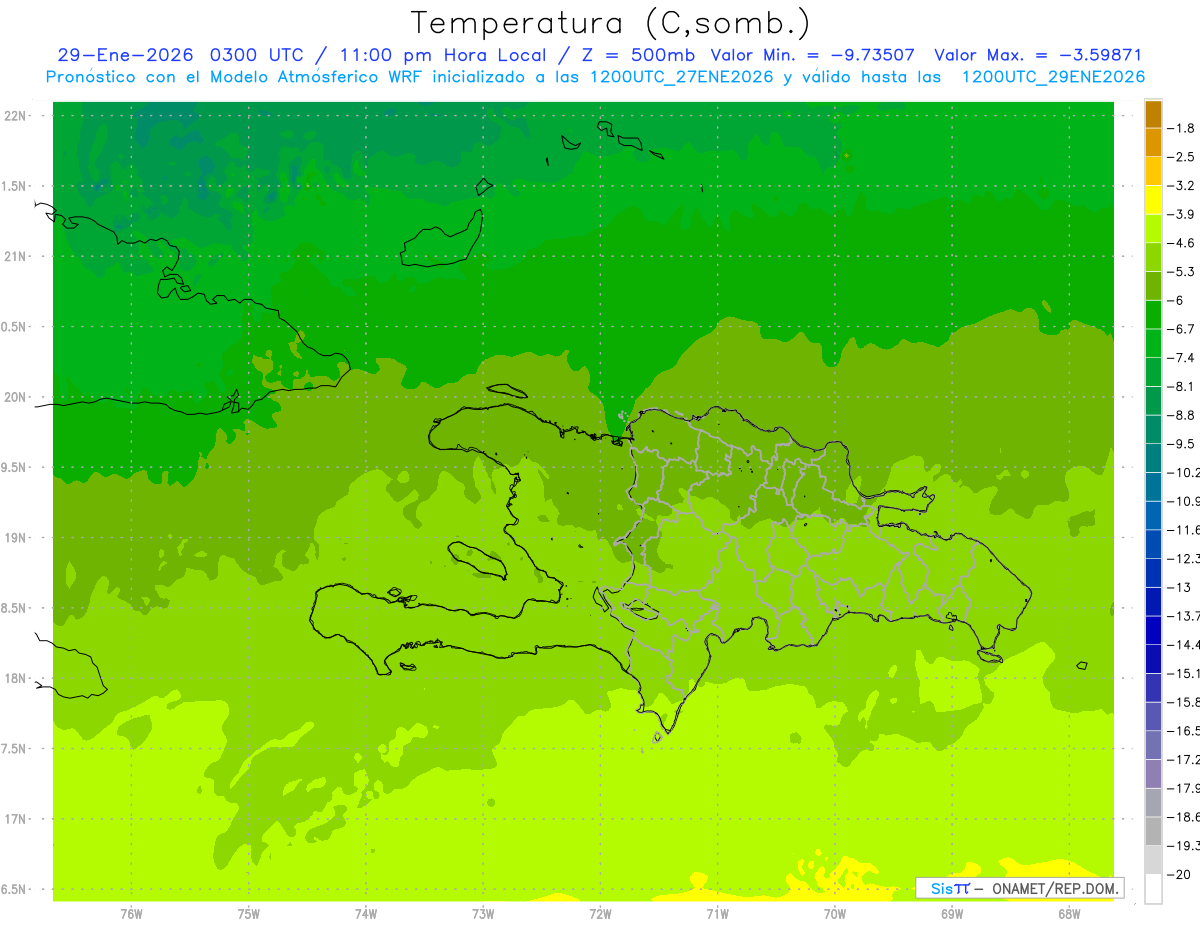Click the "21N" latitude label
1200x927 pixels.
click(17, 257)
